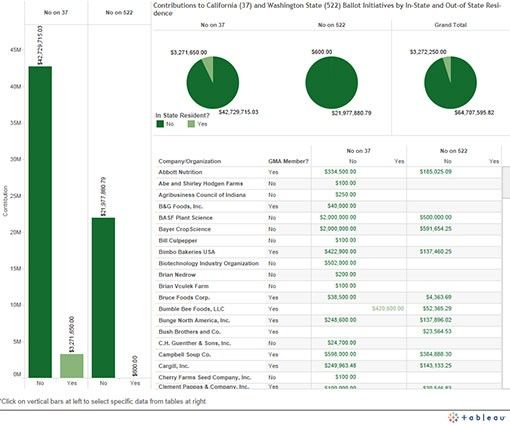Click the $23,564.53 cell for Bush Brothers
Image resolution: width=510 pixels, height=425 pixels.
[437, 331]
